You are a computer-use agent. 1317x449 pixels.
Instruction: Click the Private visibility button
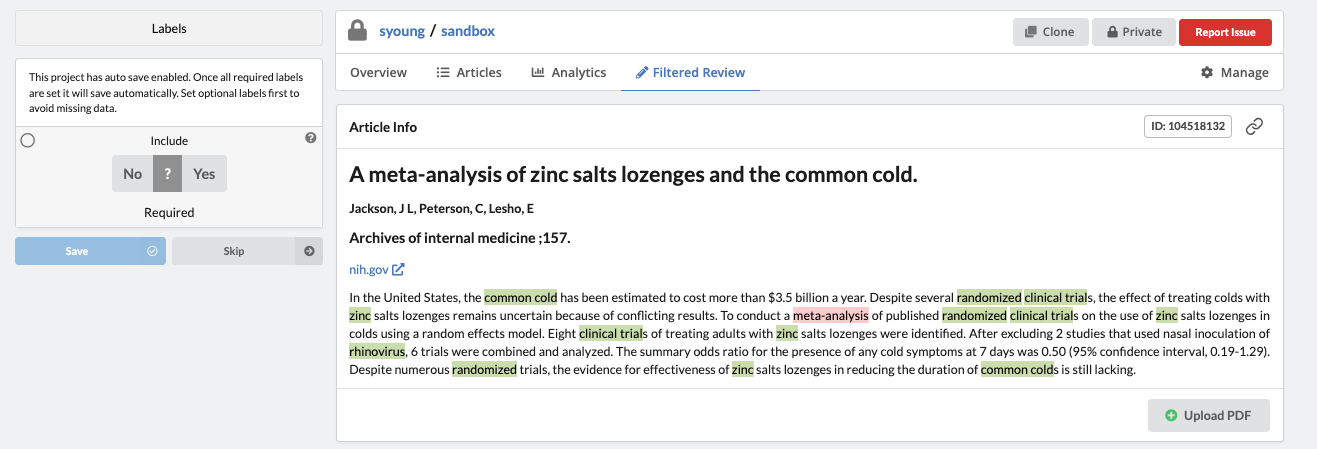coord(1133,32)
